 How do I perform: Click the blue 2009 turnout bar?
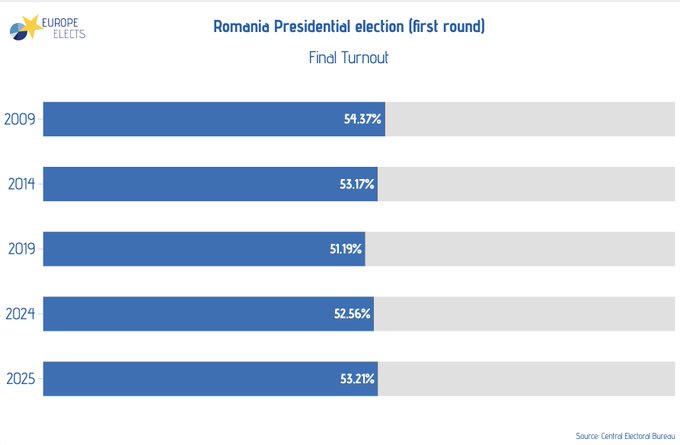click(190, 119)
